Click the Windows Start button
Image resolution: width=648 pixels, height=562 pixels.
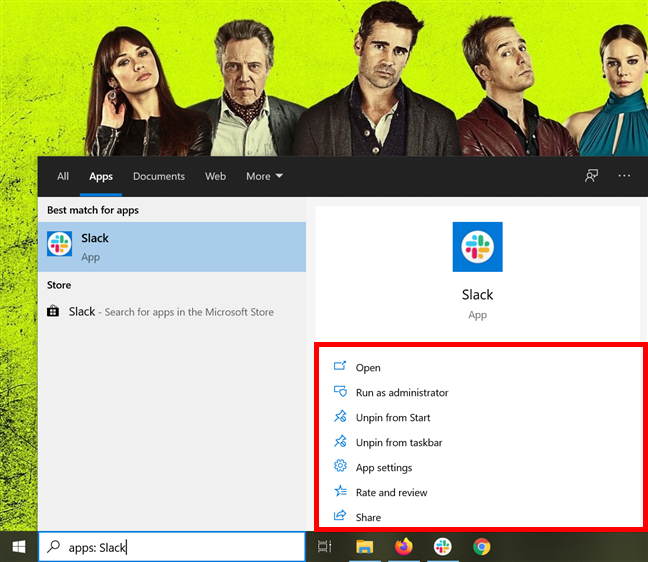[x=19, y=547]
